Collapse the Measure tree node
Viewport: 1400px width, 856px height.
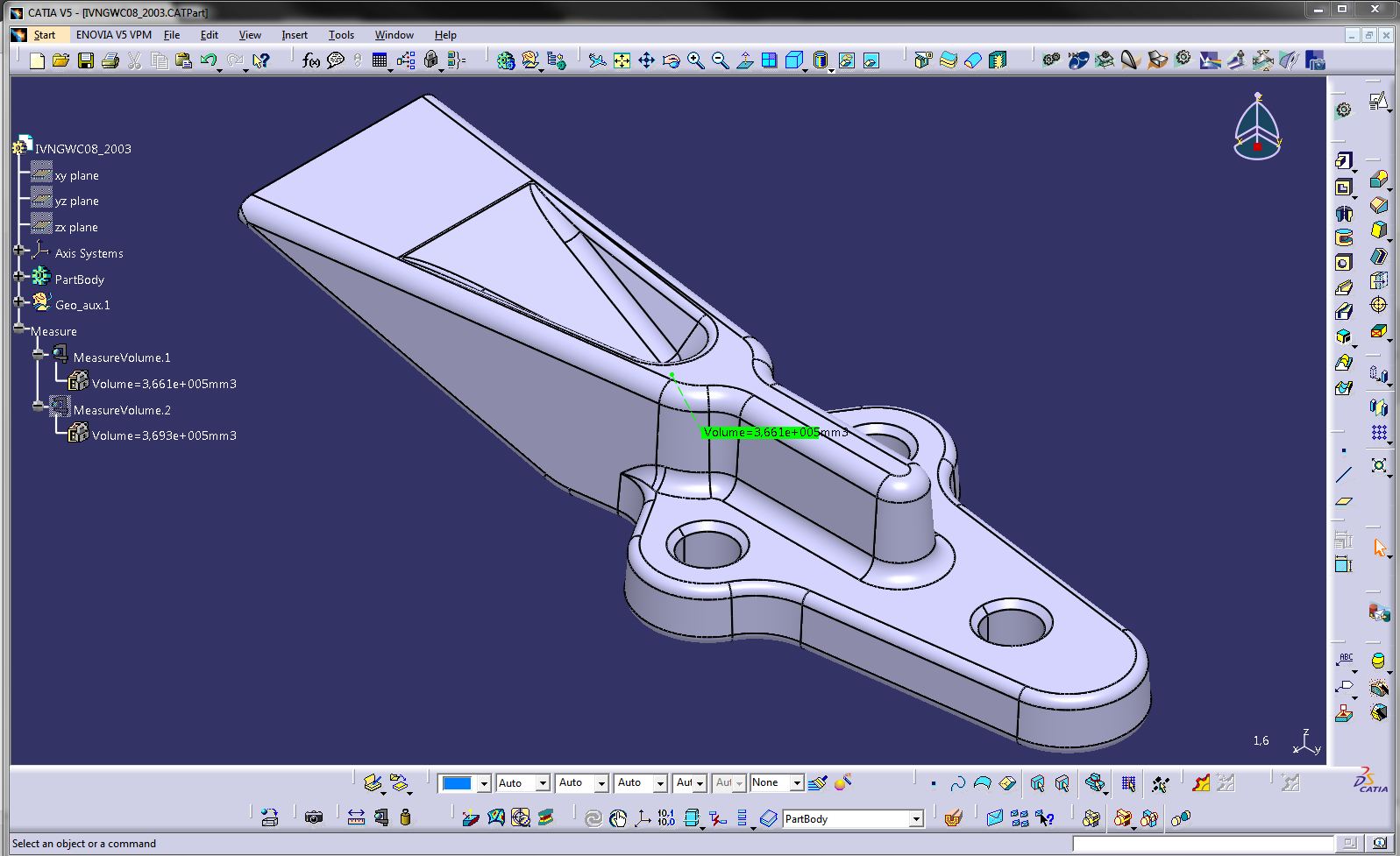(18, 329)
